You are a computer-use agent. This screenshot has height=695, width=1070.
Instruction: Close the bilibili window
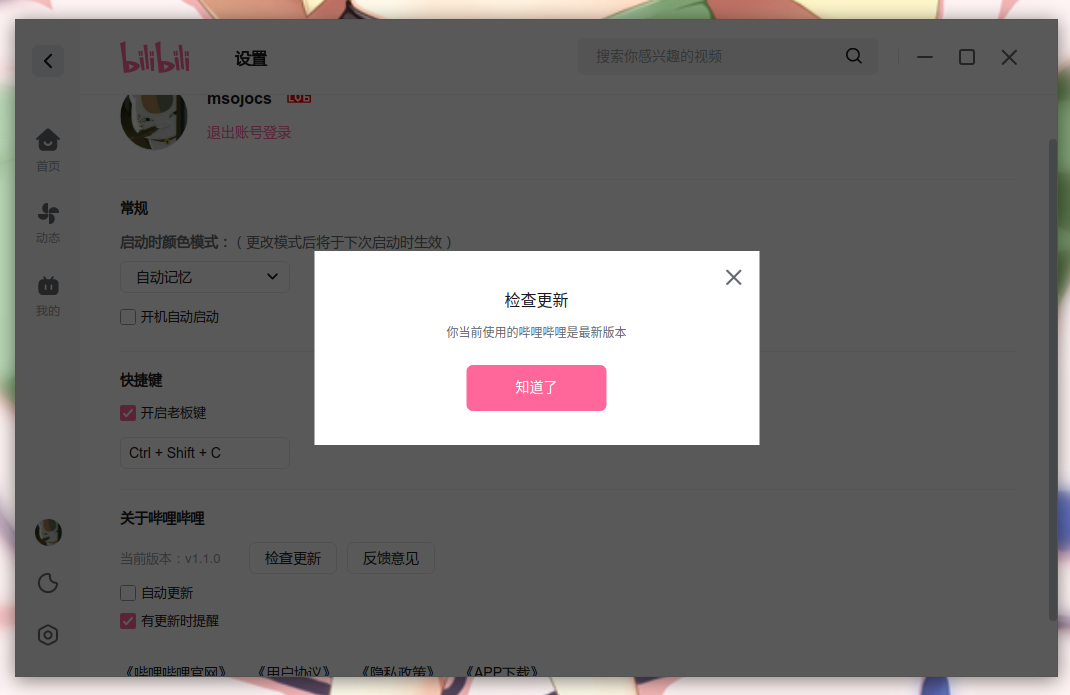[1009, 57]
